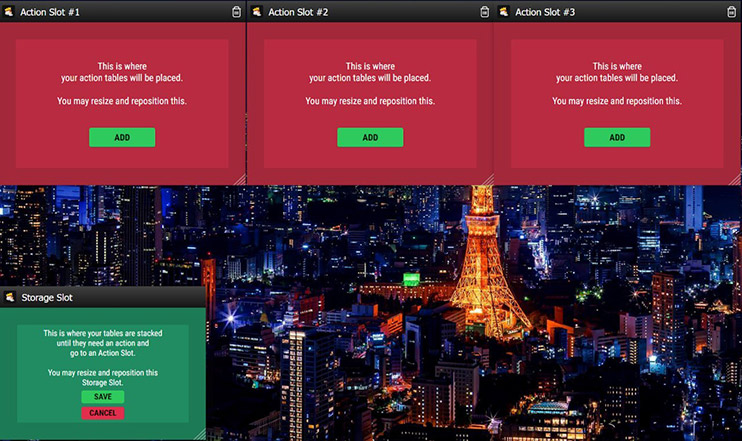Add a new slot from Action Slot #3

coord(617,137)
